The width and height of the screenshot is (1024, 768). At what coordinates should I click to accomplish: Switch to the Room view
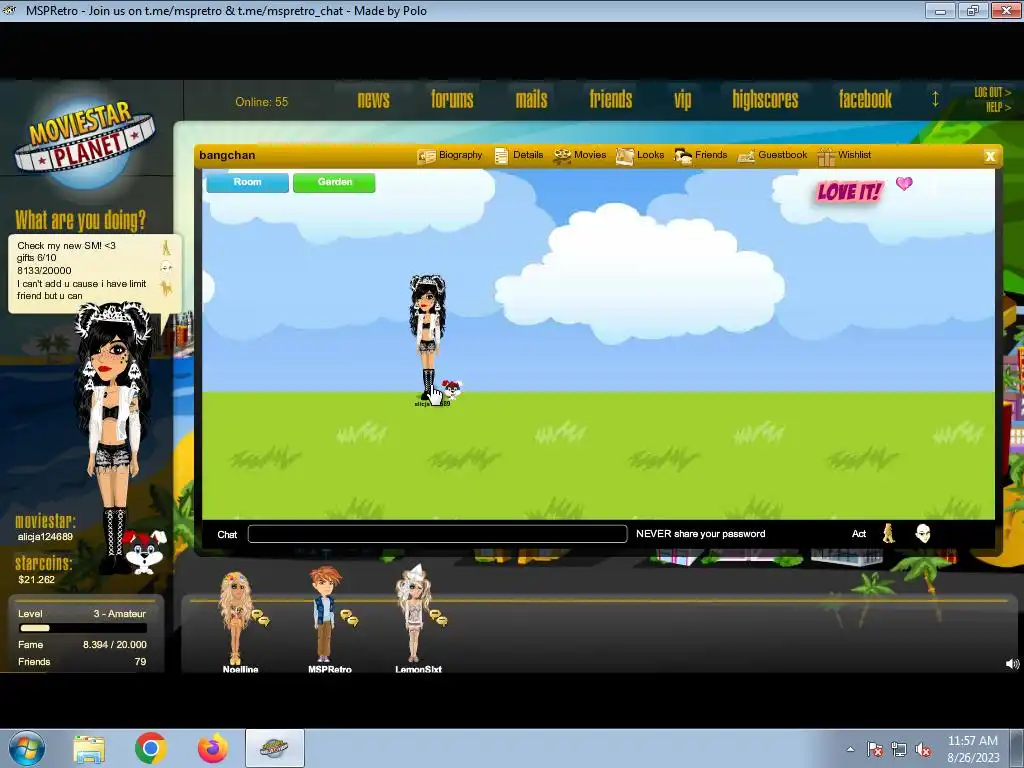coord(248,182)
